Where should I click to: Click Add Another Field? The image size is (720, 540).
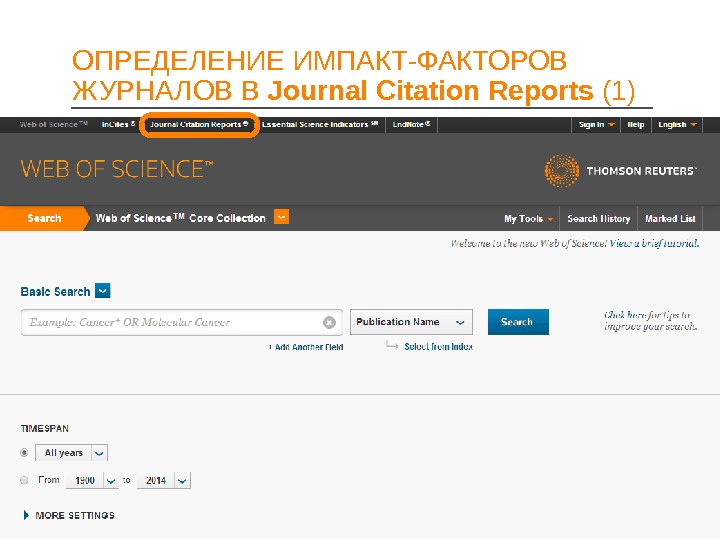pos(306,347)
